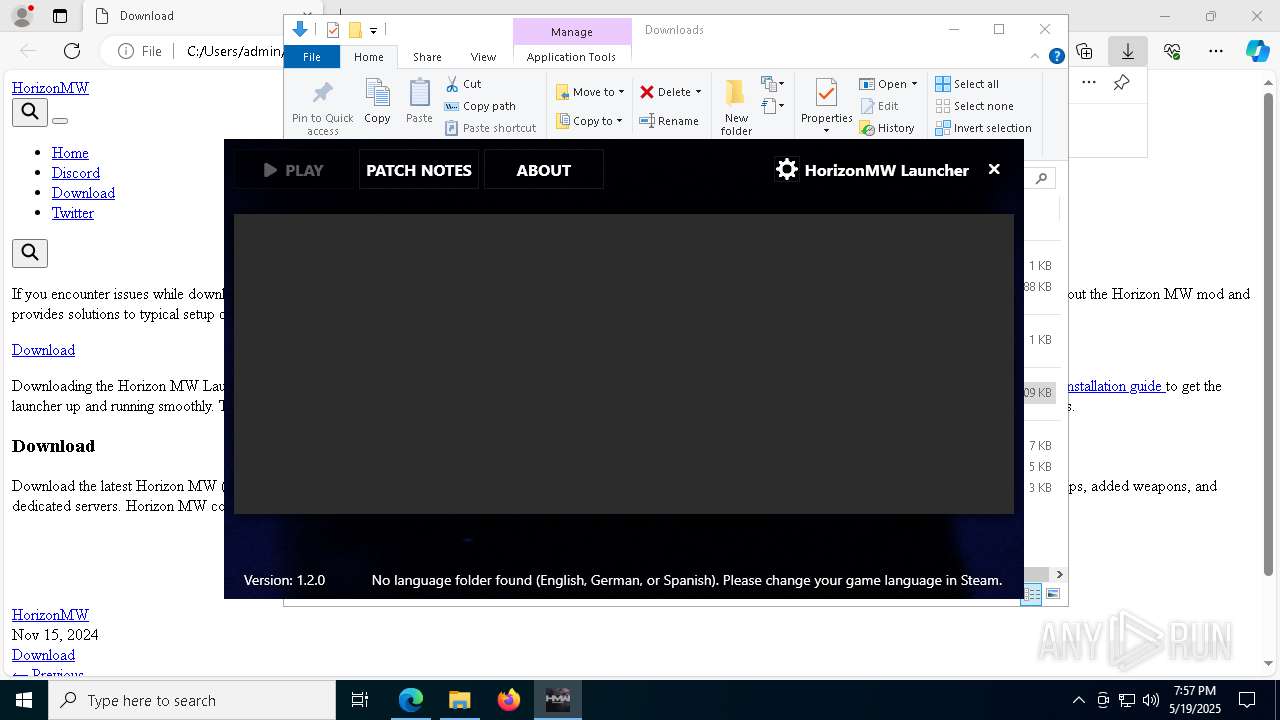Image resolution: width=1280 pixels, height=720 pixels.
Task: Click Invert selection in ribbon
Action: tap(983, 128)
